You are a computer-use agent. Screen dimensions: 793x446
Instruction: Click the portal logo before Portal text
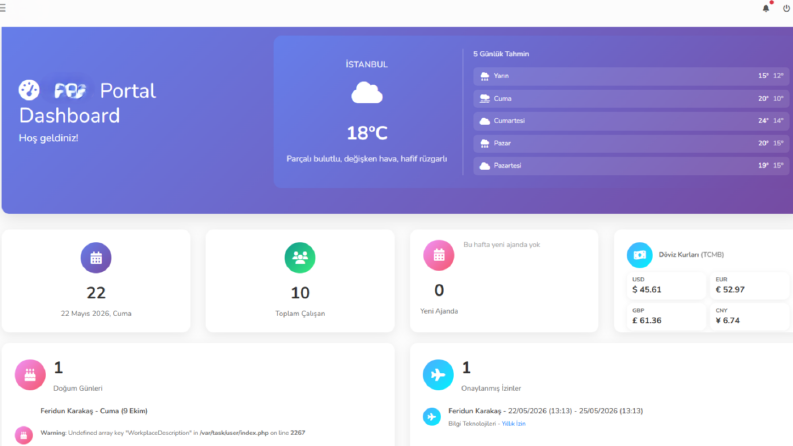pos(70,91)
